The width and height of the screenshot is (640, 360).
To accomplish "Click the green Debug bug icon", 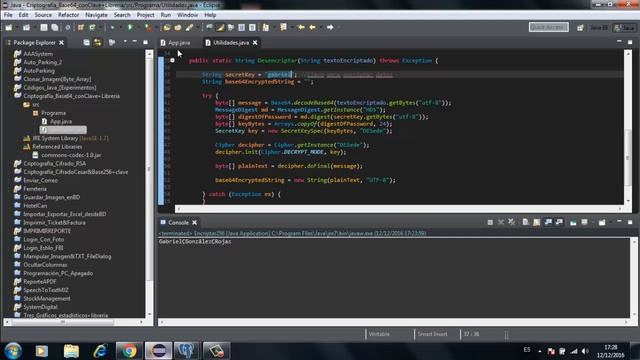I will pyautogui.click(x=112, y=27).
